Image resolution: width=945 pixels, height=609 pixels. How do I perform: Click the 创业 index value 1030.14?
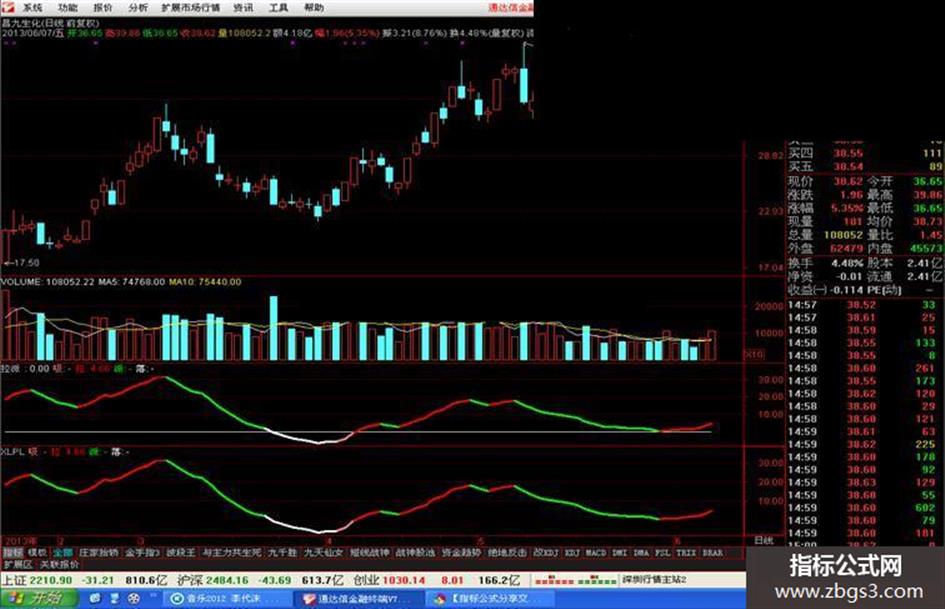(404, 580)
